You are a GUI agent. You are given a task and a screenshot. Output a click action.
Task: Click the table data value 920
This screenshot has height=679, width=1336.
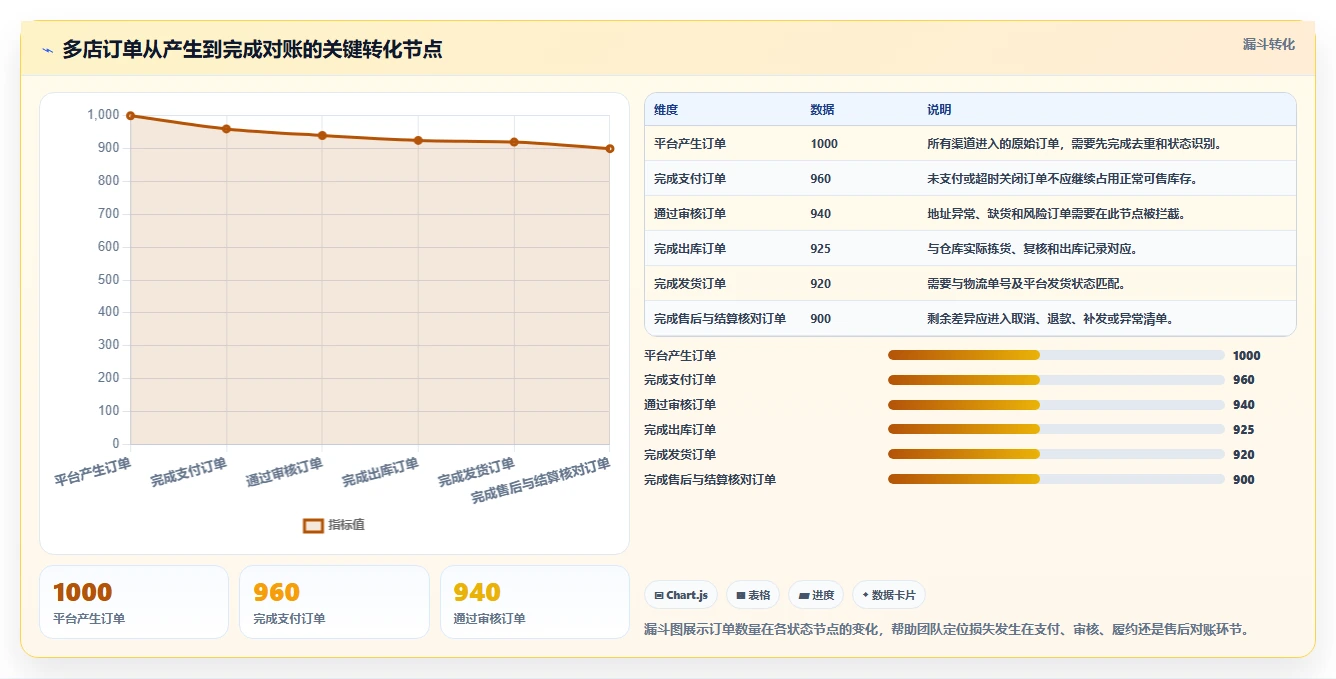pyautogui.click(x=820, y=284)
